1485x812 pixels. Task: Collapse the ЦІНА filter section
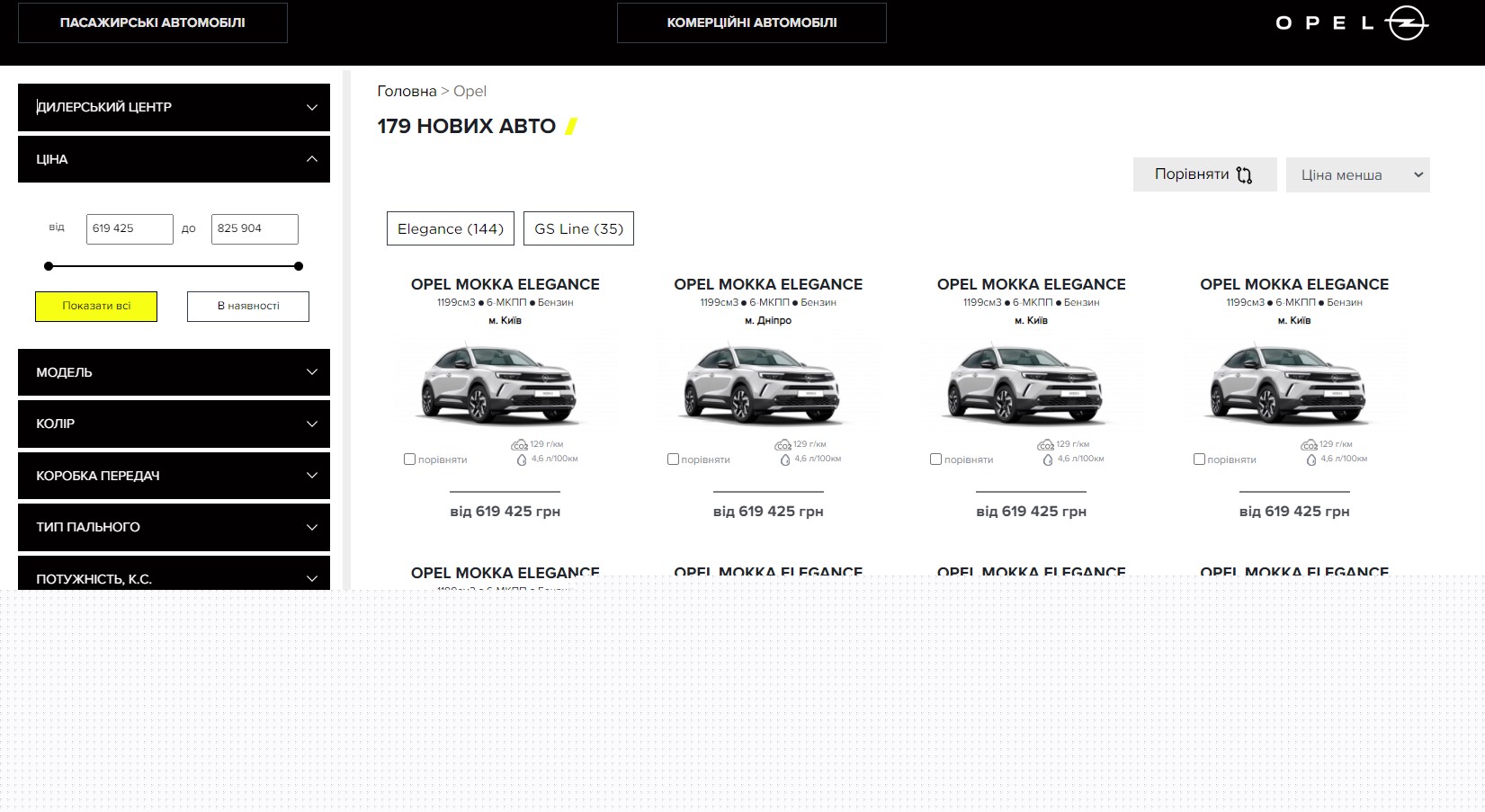tap(174, 159)
